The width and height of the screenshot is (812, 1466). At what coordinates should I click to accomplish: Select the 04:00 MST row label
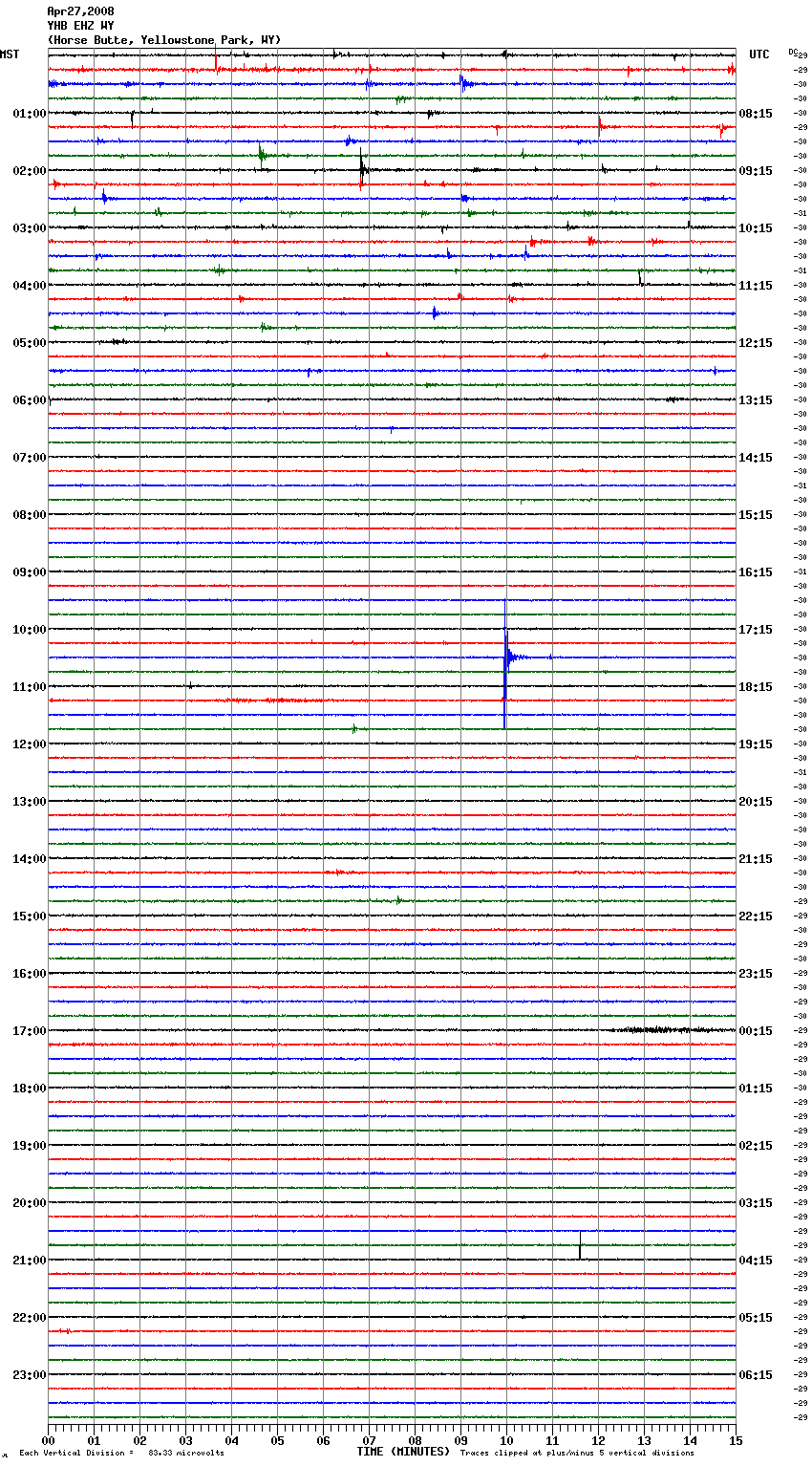(30, 286)
